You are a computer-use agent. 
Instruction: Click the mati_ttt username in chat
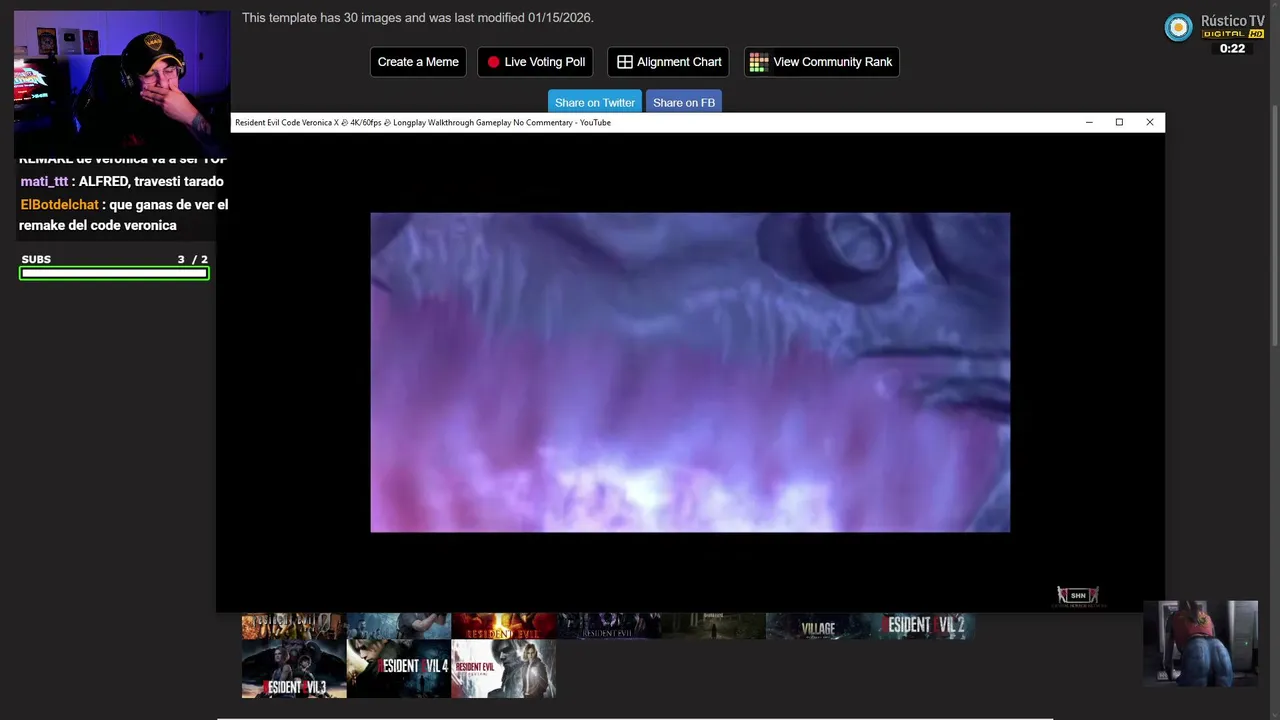pos(44,181)
